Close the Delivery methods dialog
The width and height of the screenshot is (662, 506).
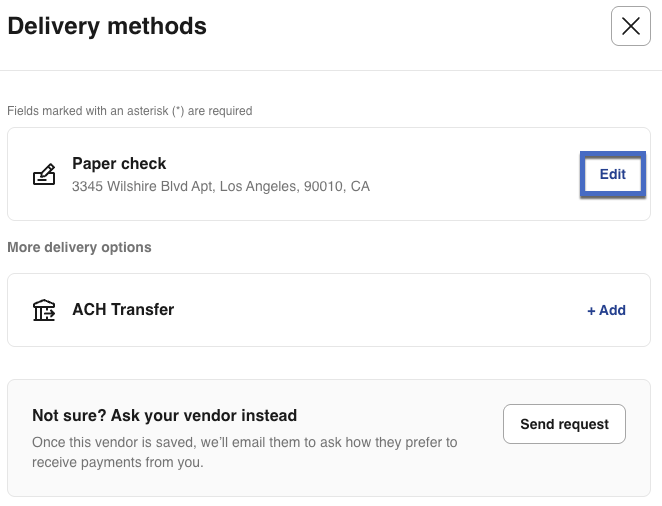tap(630, 27)
